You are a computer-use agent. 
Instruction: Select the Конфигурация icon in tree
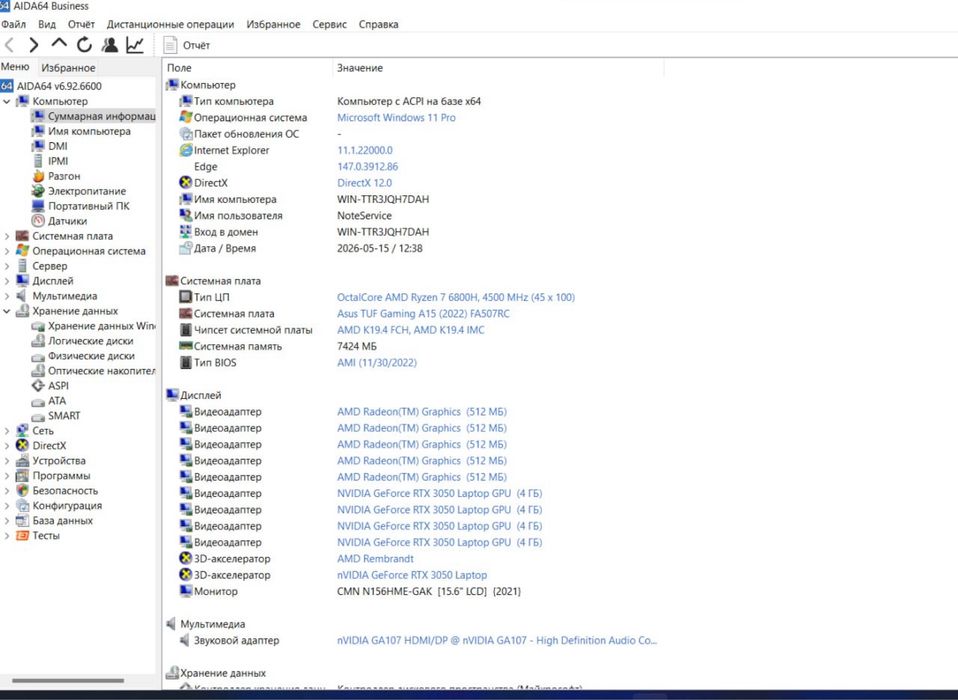pos(22,506)
